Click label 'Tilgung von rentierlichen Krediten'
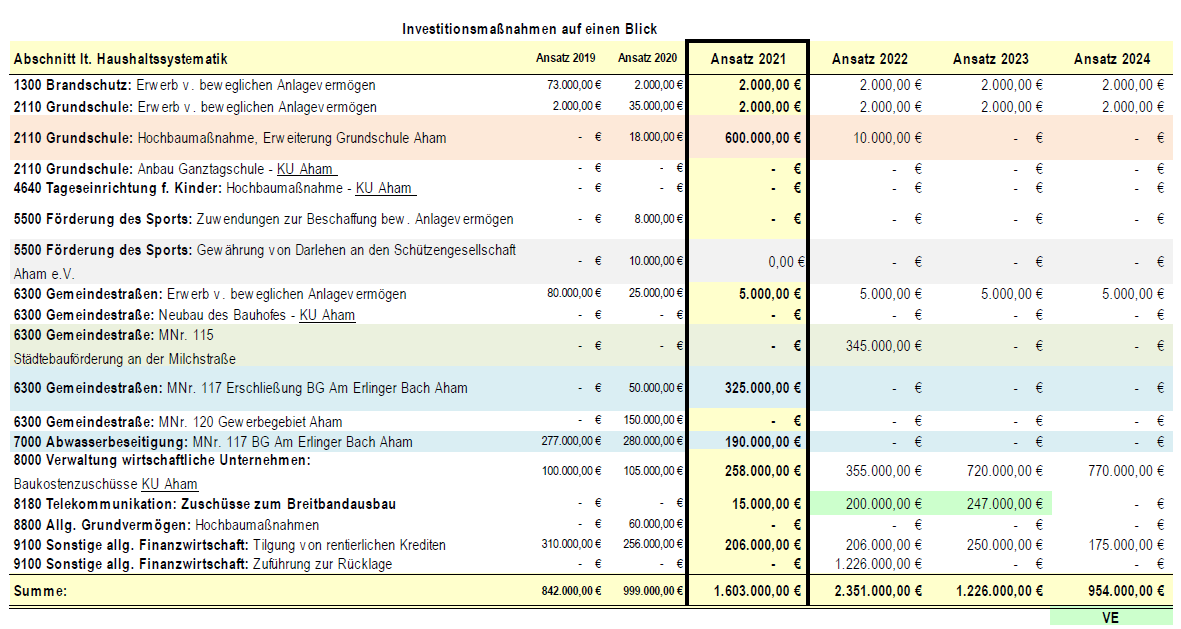The height and width of the screenshot is (629, 1181). tap(349, 545)
